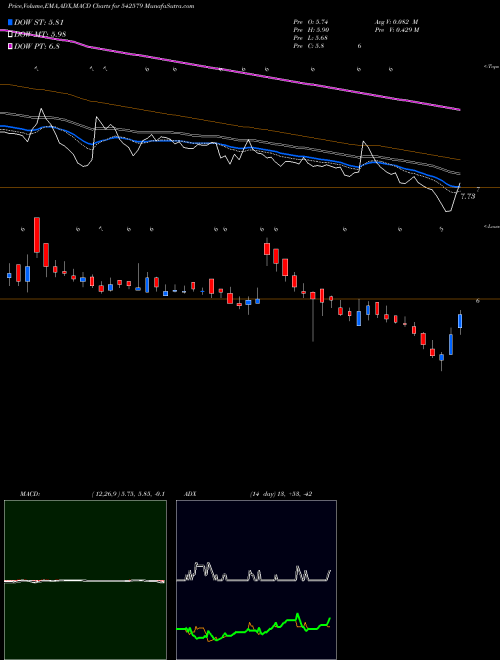This screenshot has width=500, height=660.
Task: Click the ADX (14 day) values text
Action: 280,494
